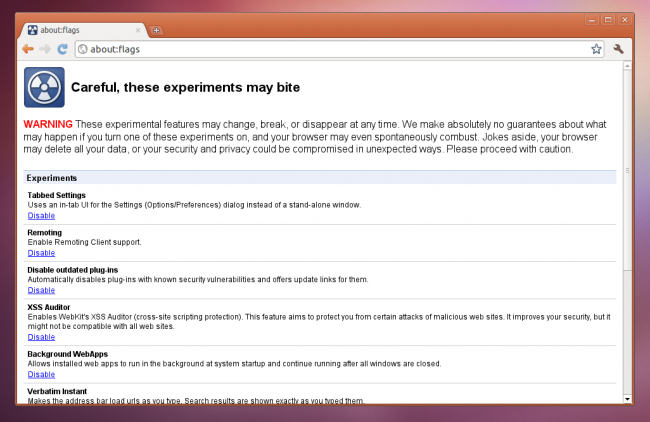Click 'Careful, these experiments may bite' heading

pos(185,87)
